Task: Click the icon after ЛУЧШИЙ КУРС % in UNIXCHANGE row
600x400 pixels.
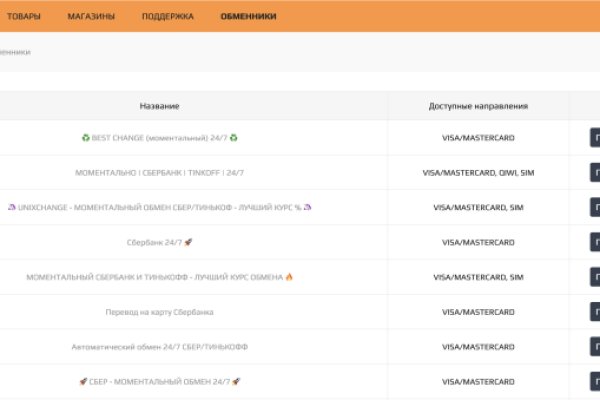Action: [308, 207]
